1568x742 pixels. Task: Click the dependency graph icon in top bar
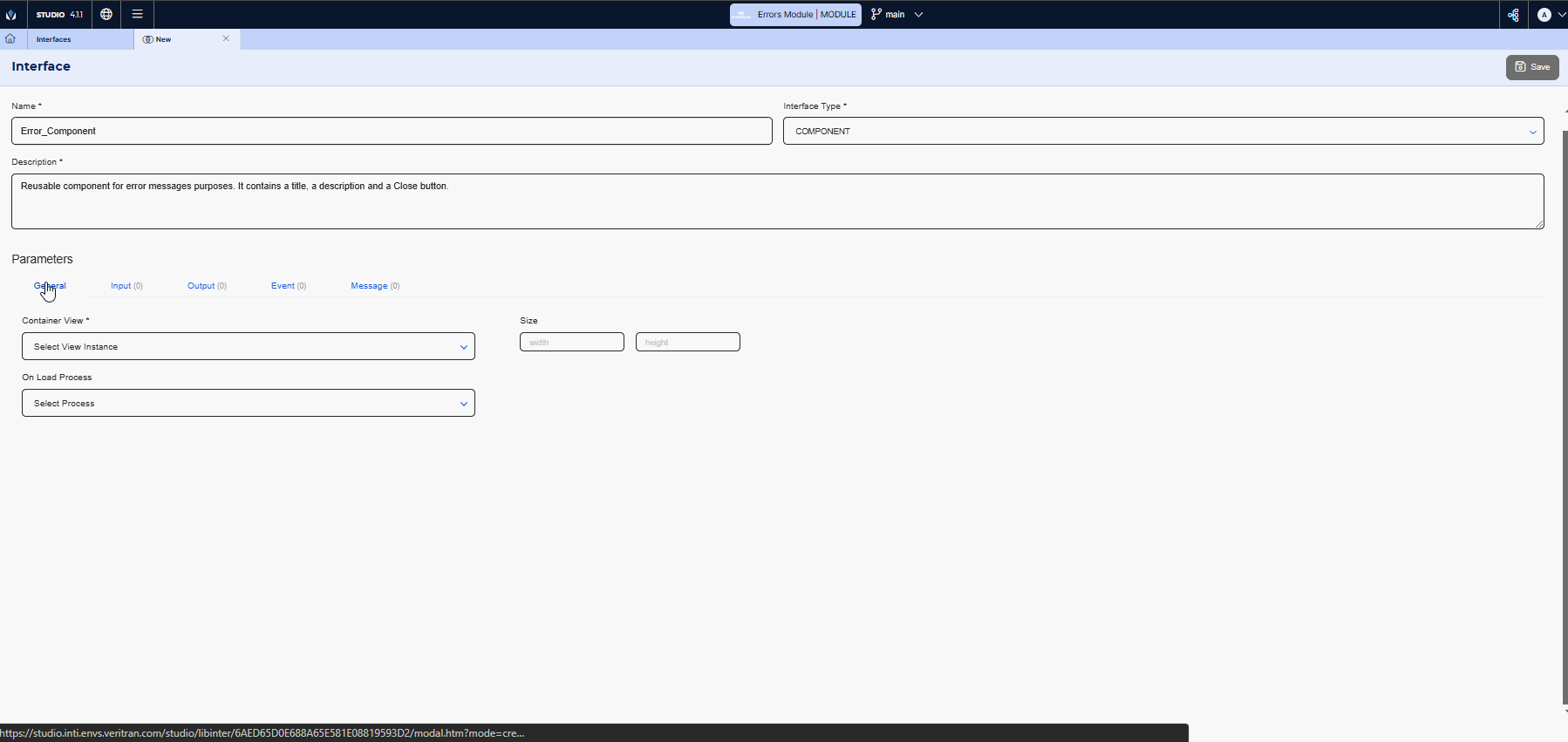(x=1513, y=15)
